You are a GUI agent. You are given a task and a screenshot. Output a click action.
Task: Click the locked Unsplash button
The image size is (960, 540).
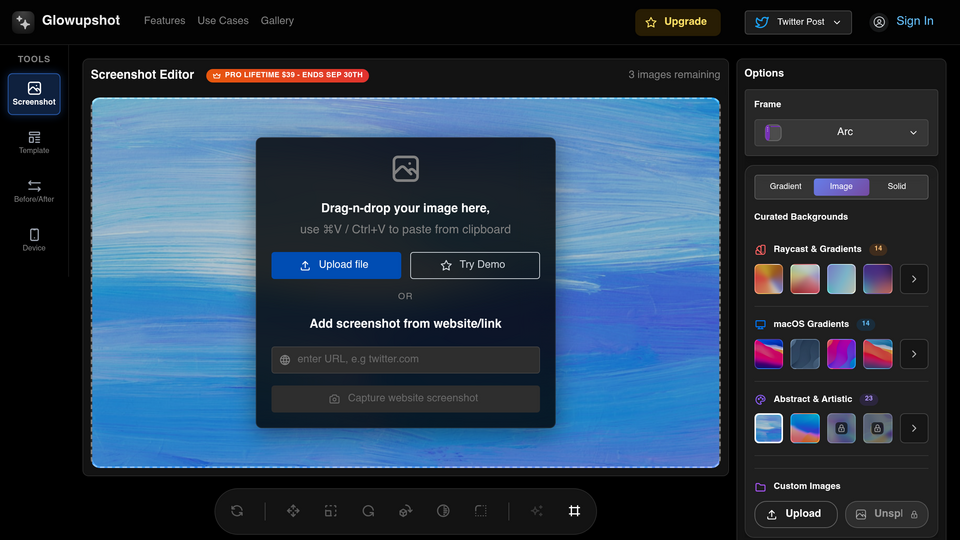tap(887, 514)
